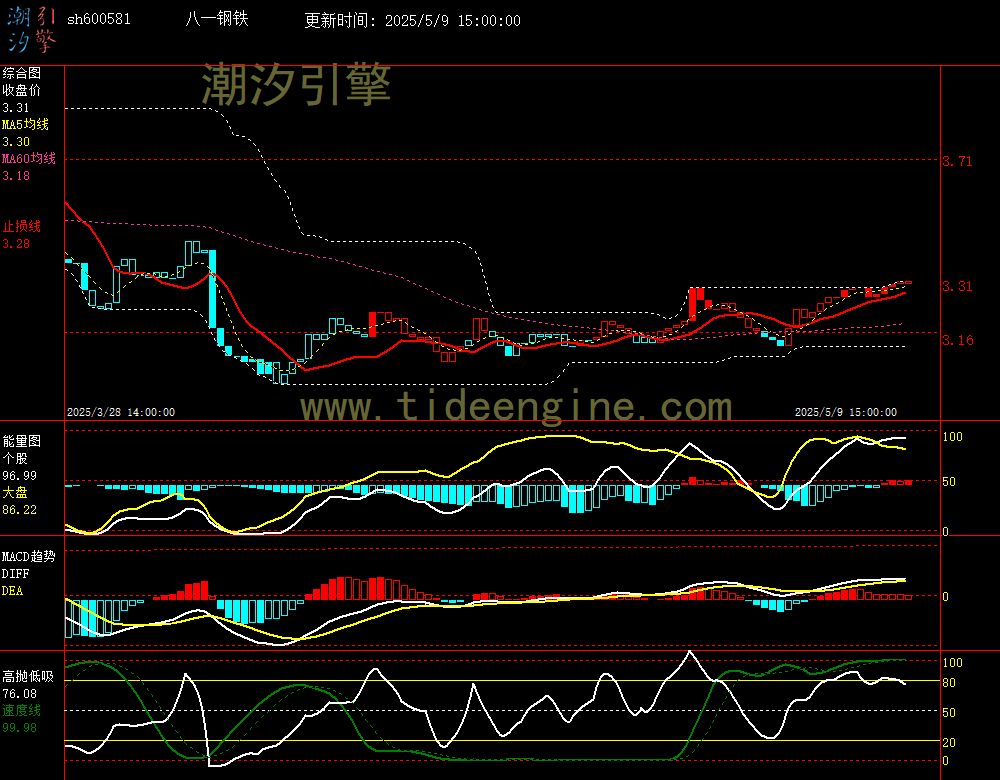Click the 0 axis label of MACD panel

pos(946,597)
